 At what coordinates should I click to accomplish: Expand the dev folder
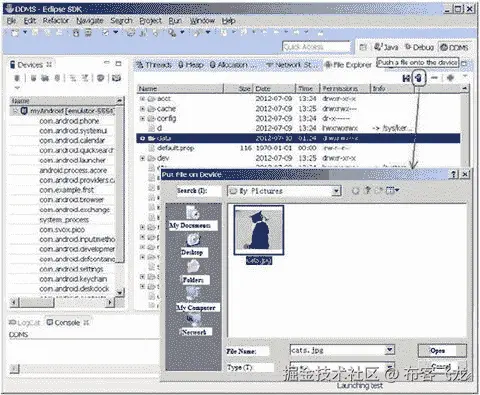(x=142, y=158)
